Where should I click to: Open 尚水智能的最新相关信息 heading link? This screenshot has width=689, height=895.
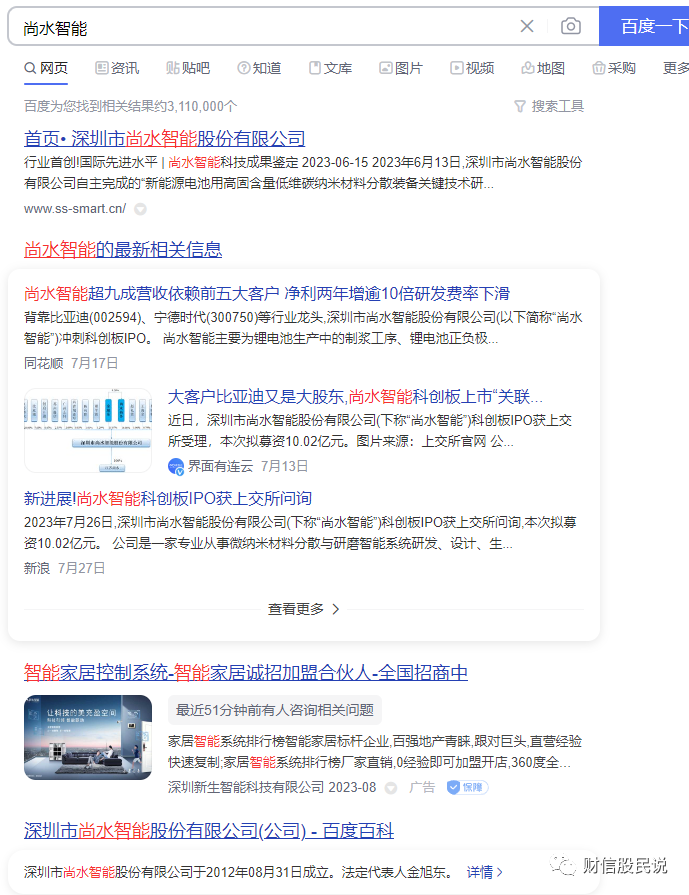point(123,250)
